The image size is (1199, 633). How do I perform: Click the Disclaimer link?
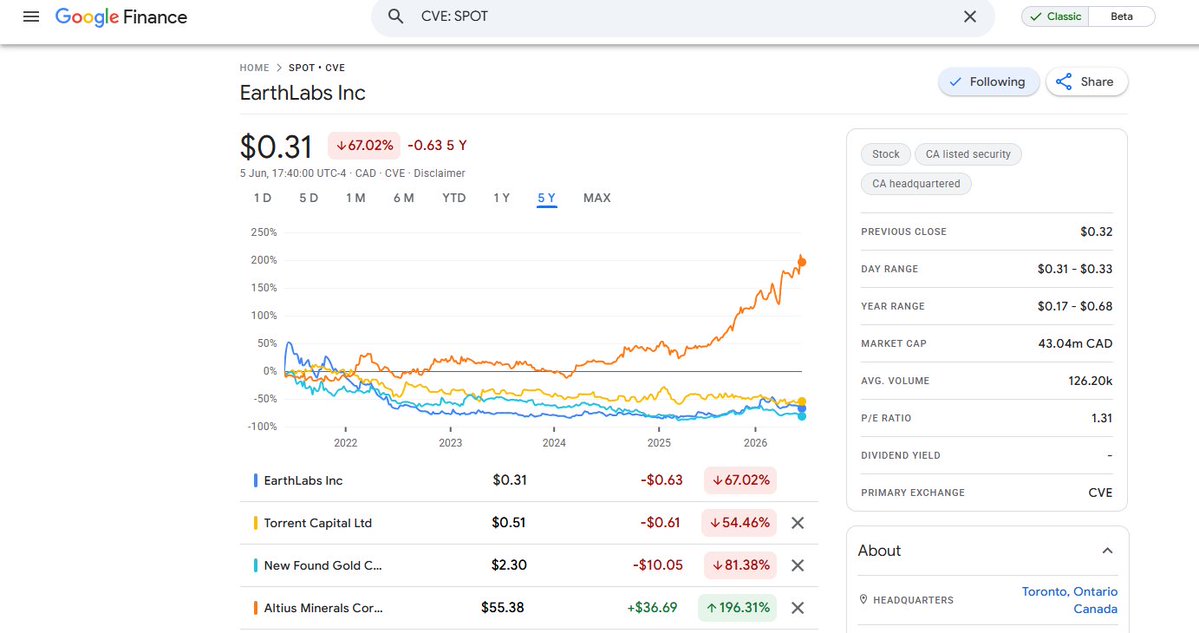click(439, 174)
